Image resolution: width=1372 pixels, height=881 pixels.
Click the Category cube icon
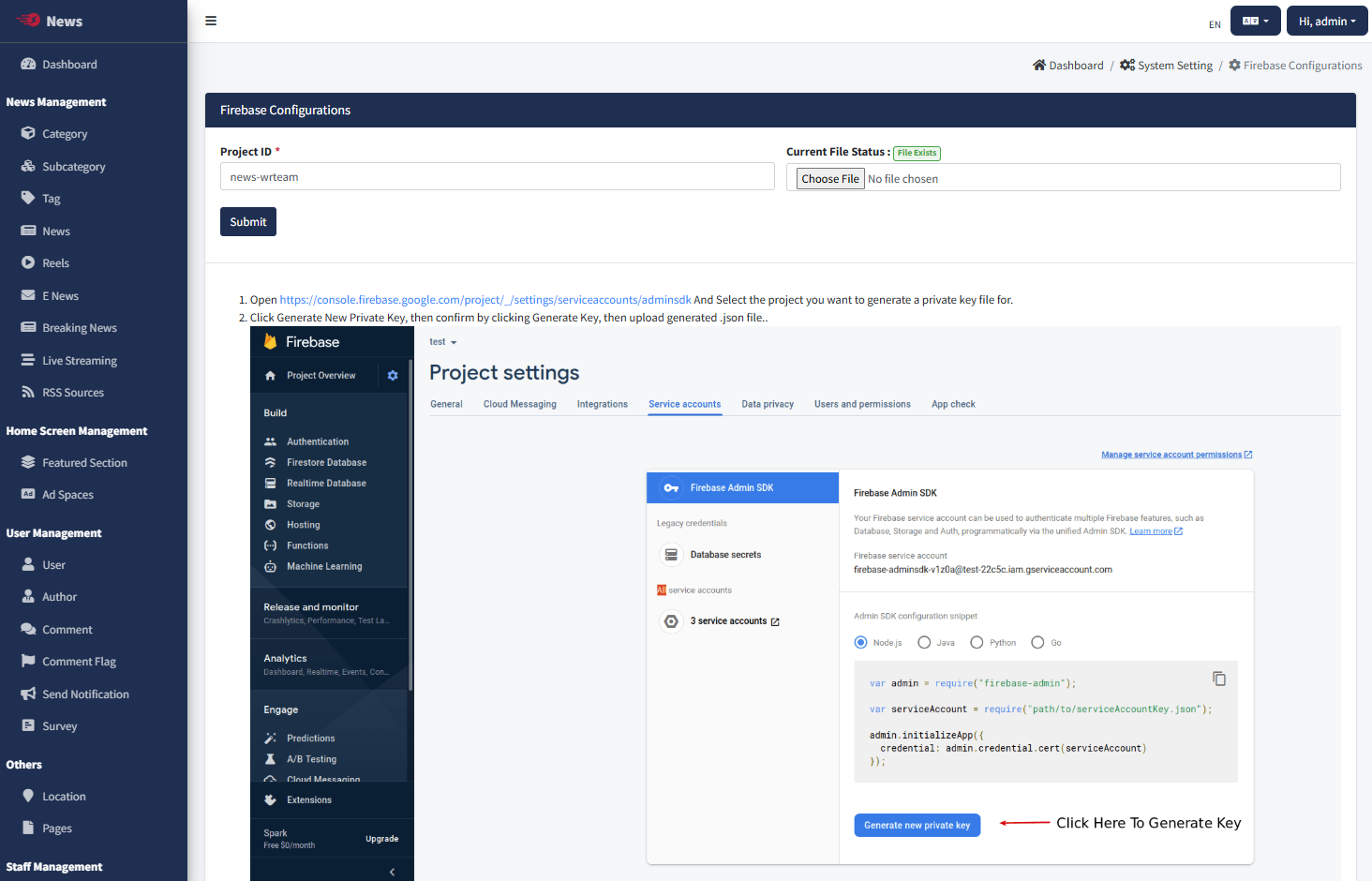click(28, 133)
